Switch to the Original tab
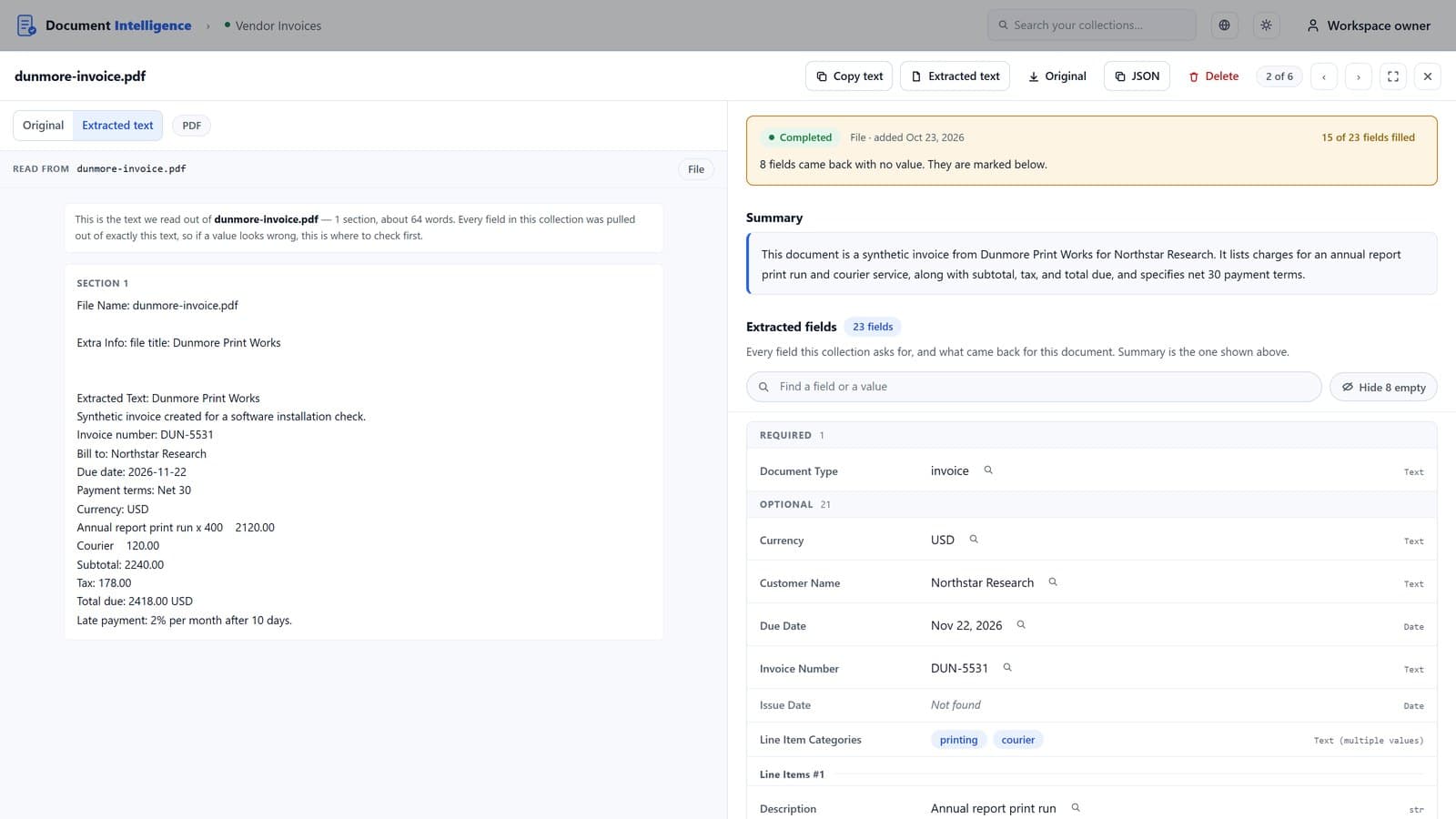The width and height of the screenshot is (1456, 819). pyautogui.click(x=43, y=126)
